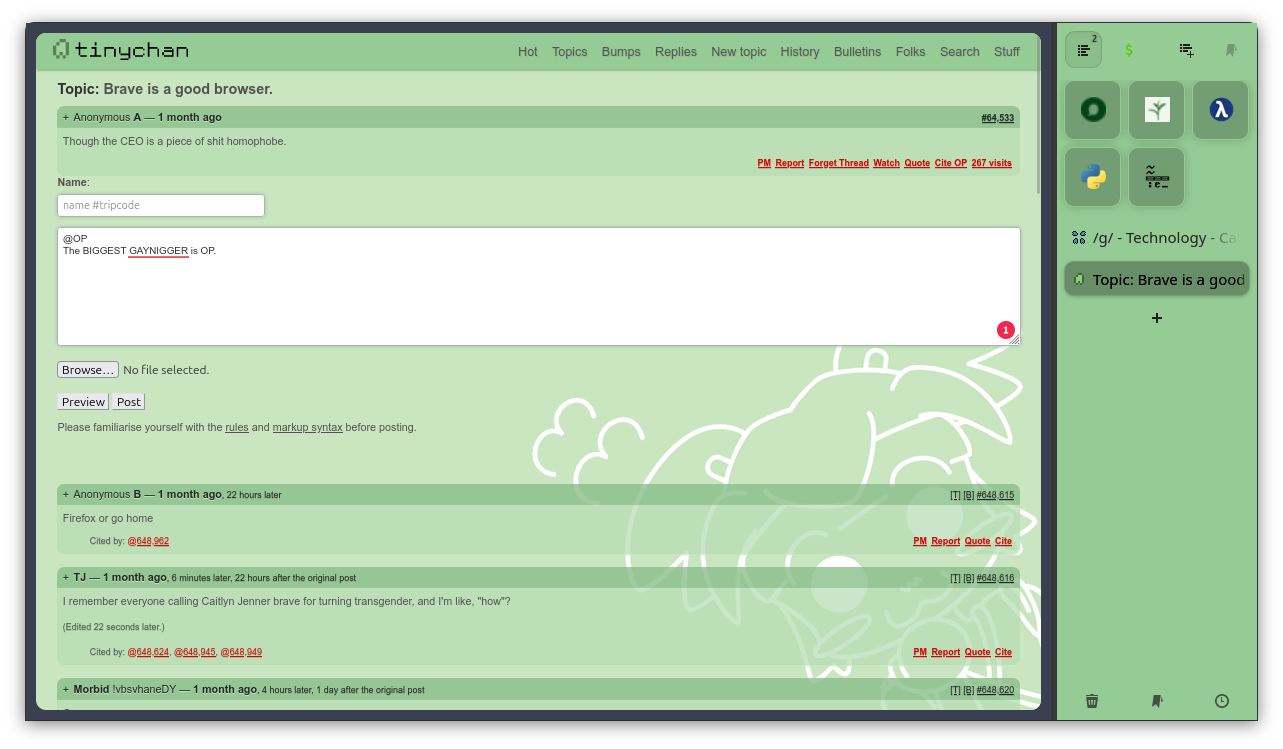Collapse TJ's reply using plus sign

[66, 578]
